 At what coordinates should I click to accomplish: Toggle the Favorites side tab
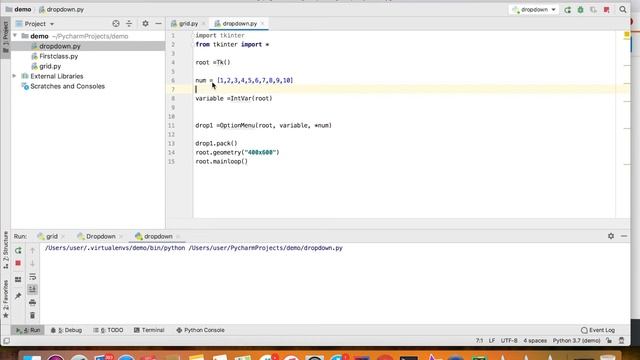[5, 299]
